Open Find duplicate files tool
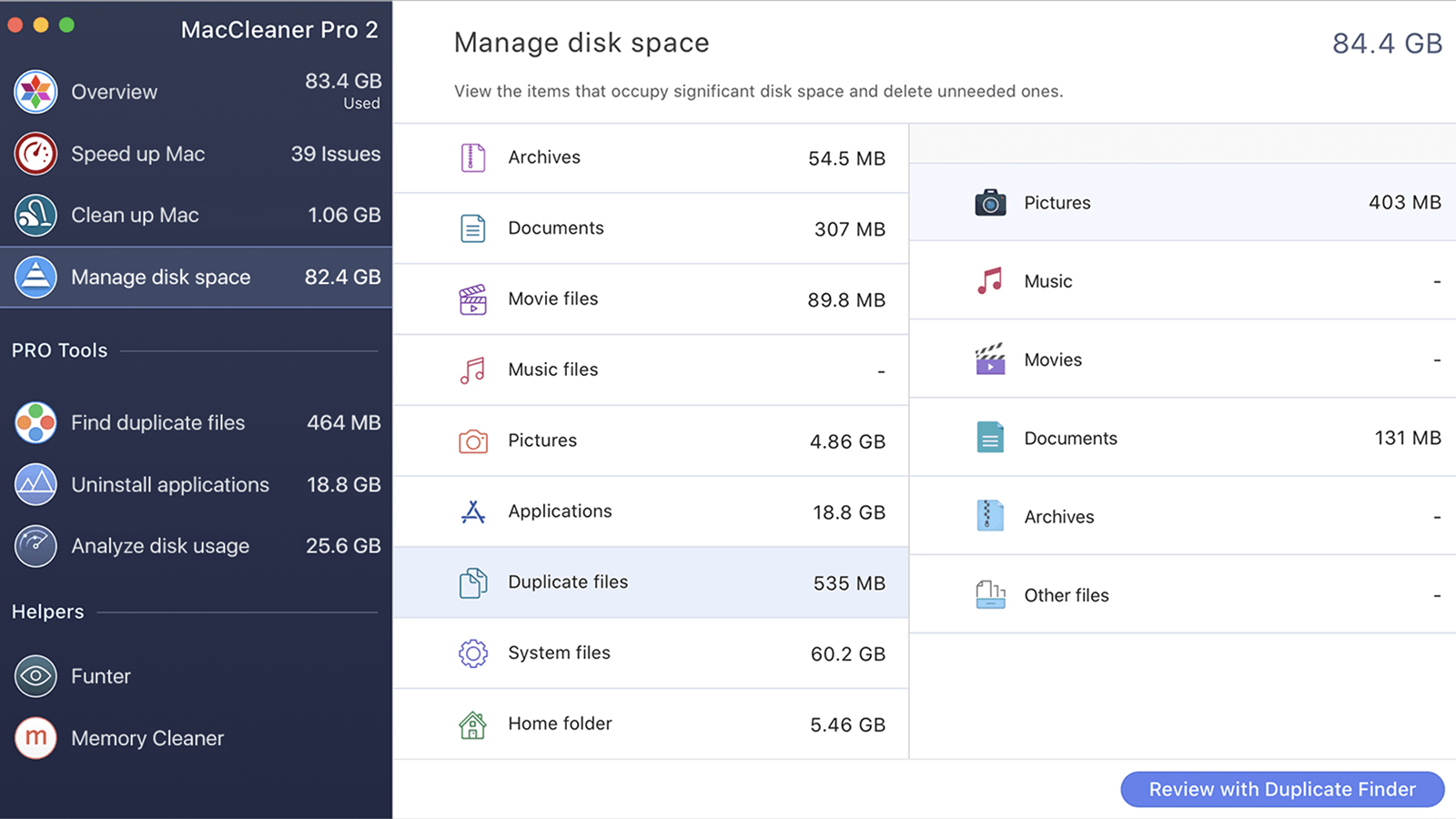Screen dimensions: 1456x819 pyautogui.click(x=196, y=422)
